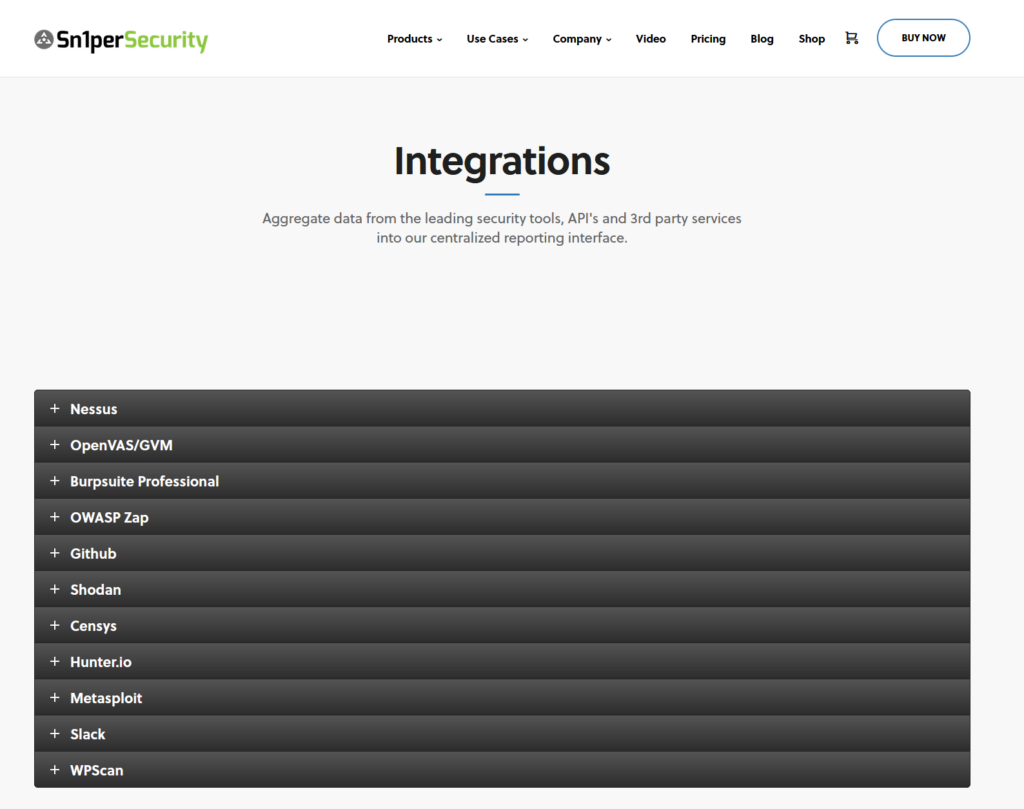Go to the Video page
Image resolution: width=1024 pixels, height=809 pixels.
(650, 39)
